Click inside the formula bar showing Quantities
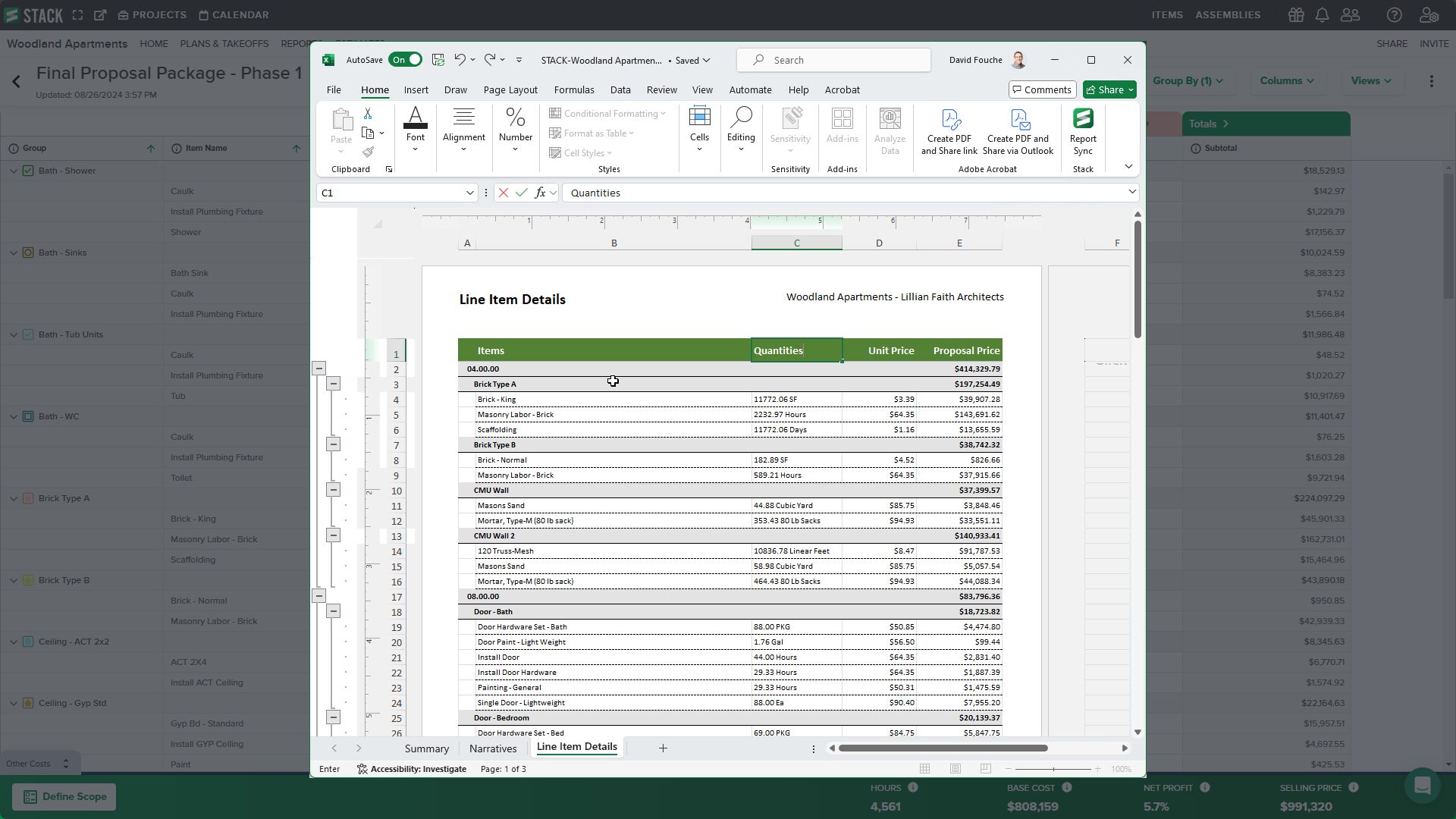 (x=682, y=193)
